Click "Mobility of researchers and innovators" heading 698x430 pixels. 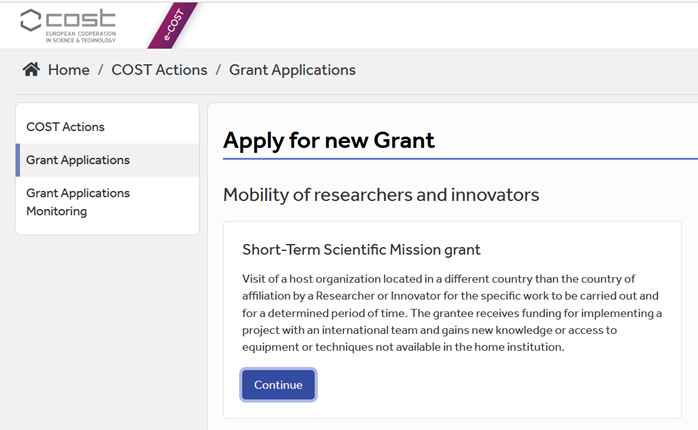(x=381, y=195)
